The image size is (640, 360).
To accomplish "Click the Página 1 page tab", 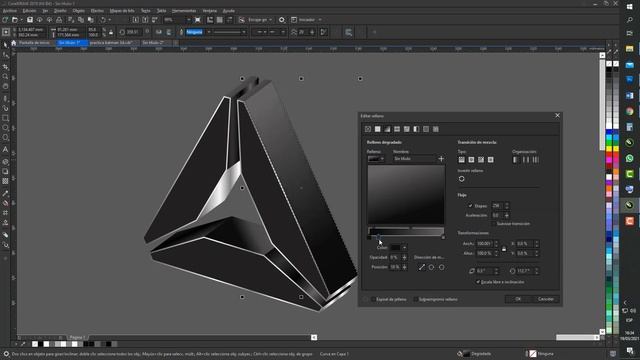I will [x=77, y=337].
